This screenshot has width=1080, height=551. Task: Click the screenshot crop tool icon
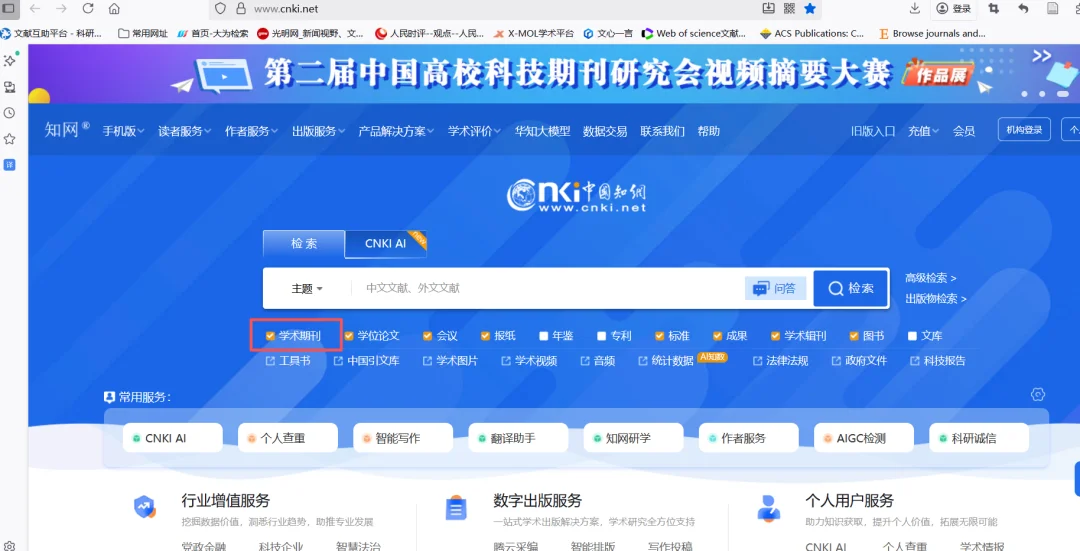coord(993,8)
